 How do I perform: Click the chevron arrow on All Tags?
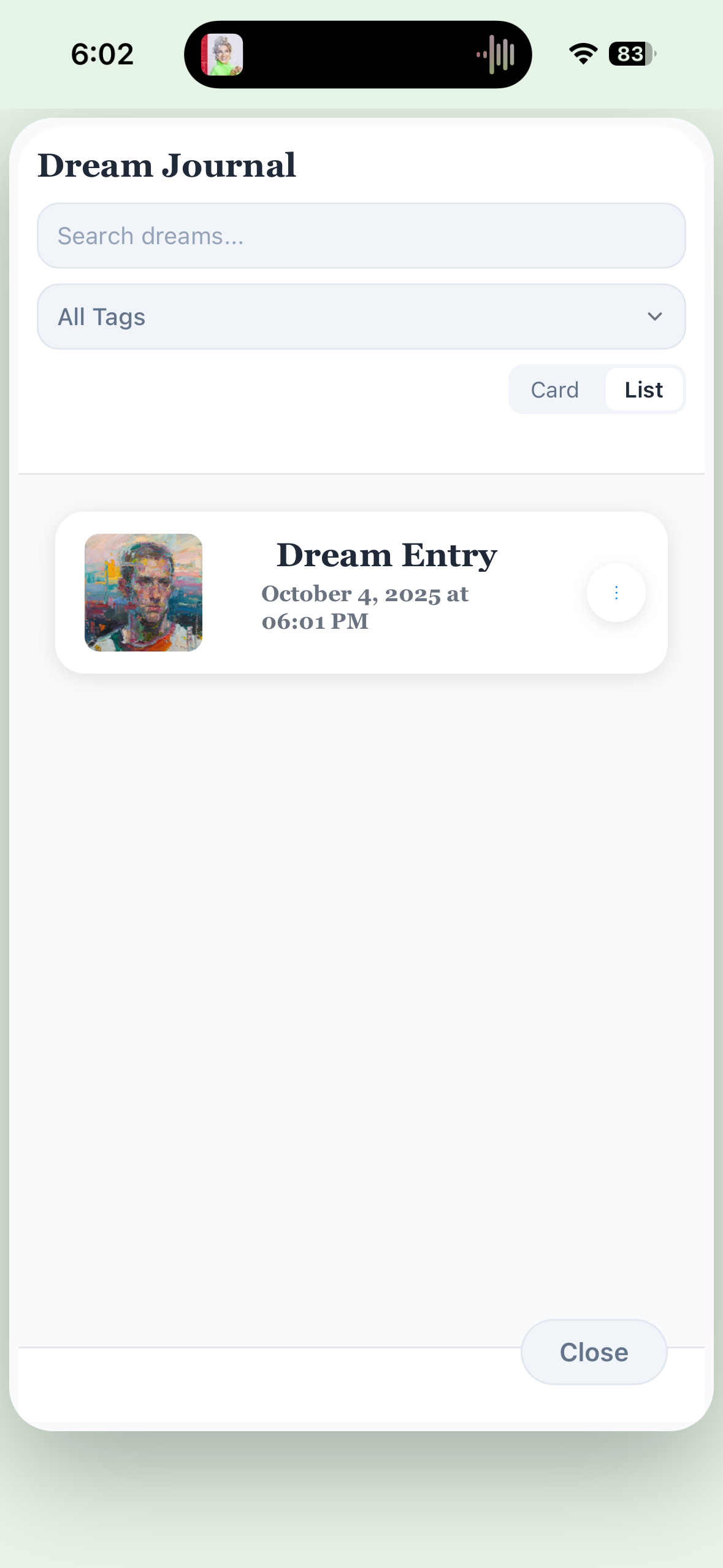click(655, 317)
